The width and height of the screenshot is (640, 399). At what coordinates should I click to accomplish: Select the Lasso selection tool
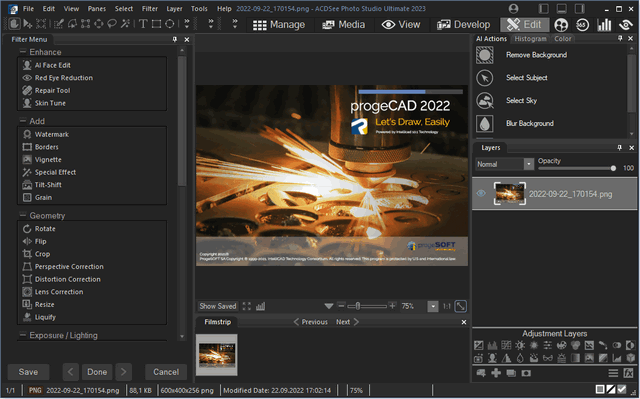coord(112,24)
